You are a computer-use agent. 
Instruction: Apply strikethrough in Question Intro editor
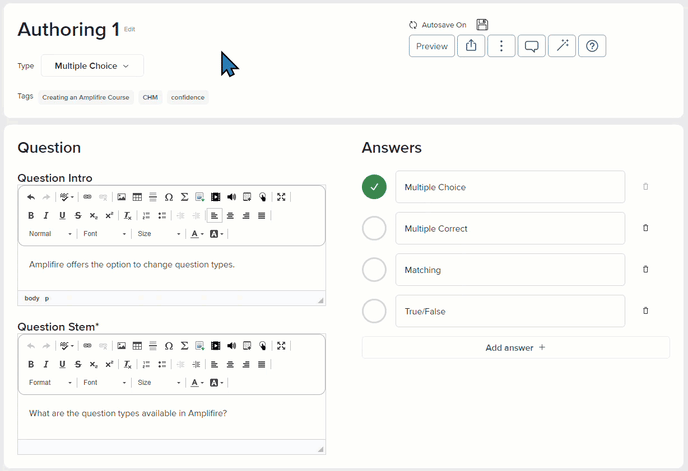78,216
